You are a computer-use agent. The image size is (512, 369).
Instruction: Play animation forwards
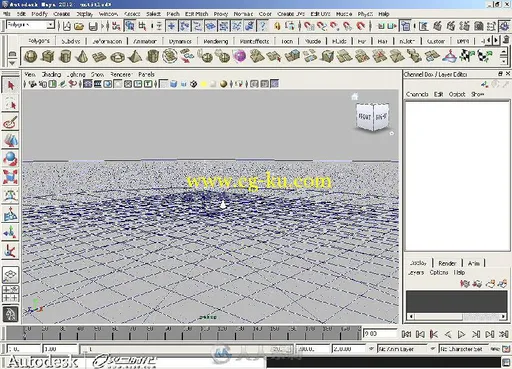pyautogui.click(x=462, y=334)
